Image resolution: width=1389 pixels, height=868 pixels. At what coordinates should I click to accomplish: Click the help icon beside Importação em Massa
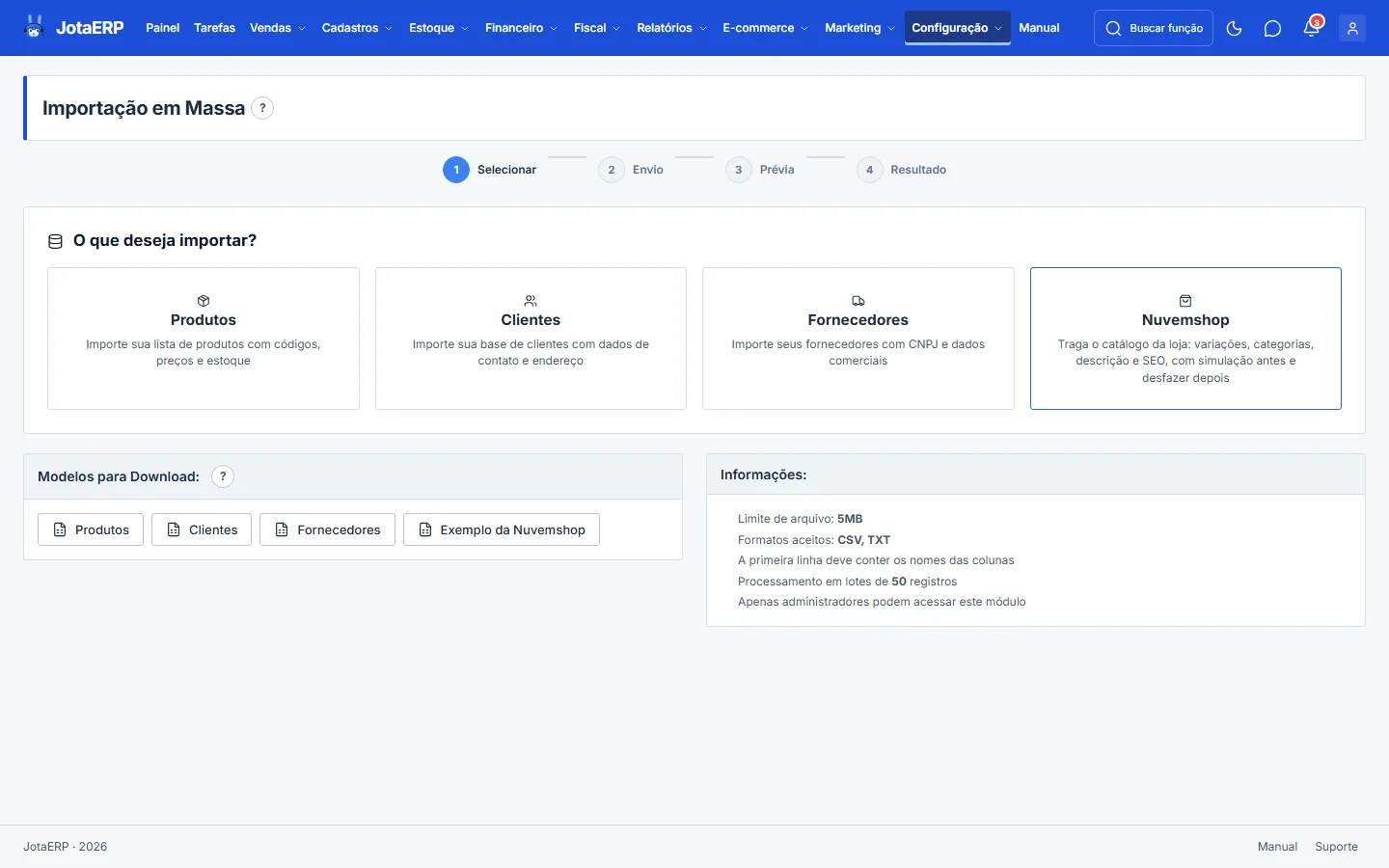click(262, 108)
